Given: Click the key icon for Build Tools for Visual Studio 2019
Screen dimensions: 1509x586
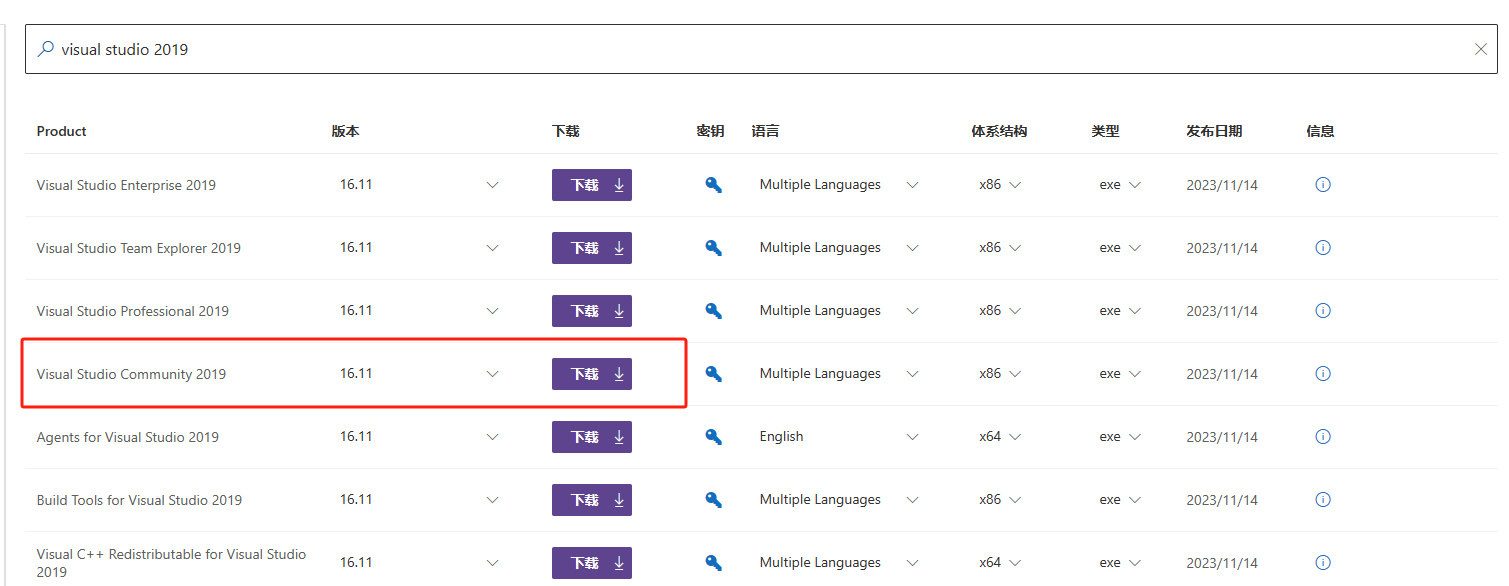Looking at the screenshot, I should (x=713, y=500).
